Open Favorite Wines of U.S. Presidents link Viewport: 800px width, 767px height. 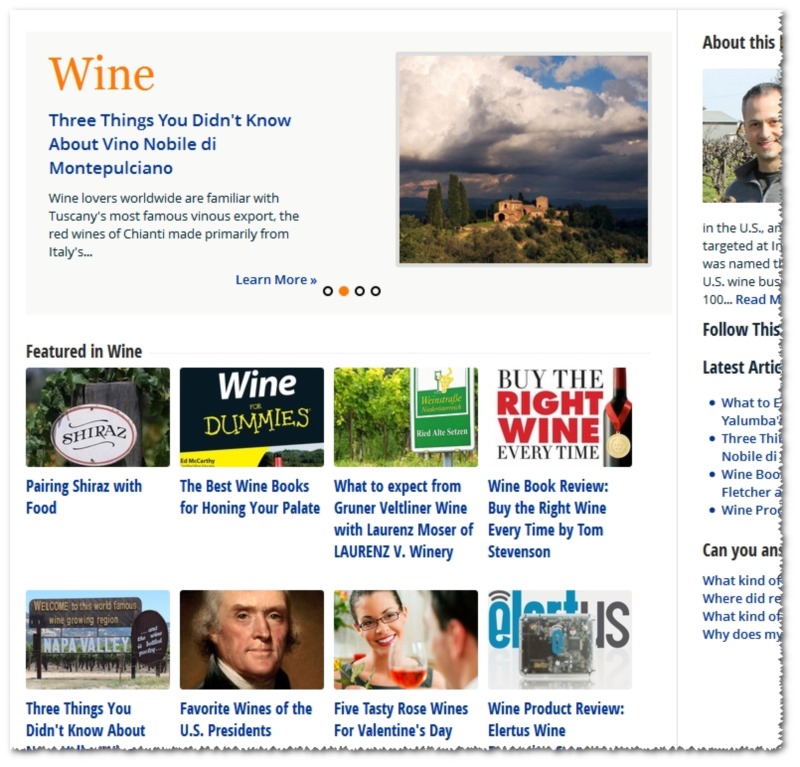[246, 720]
